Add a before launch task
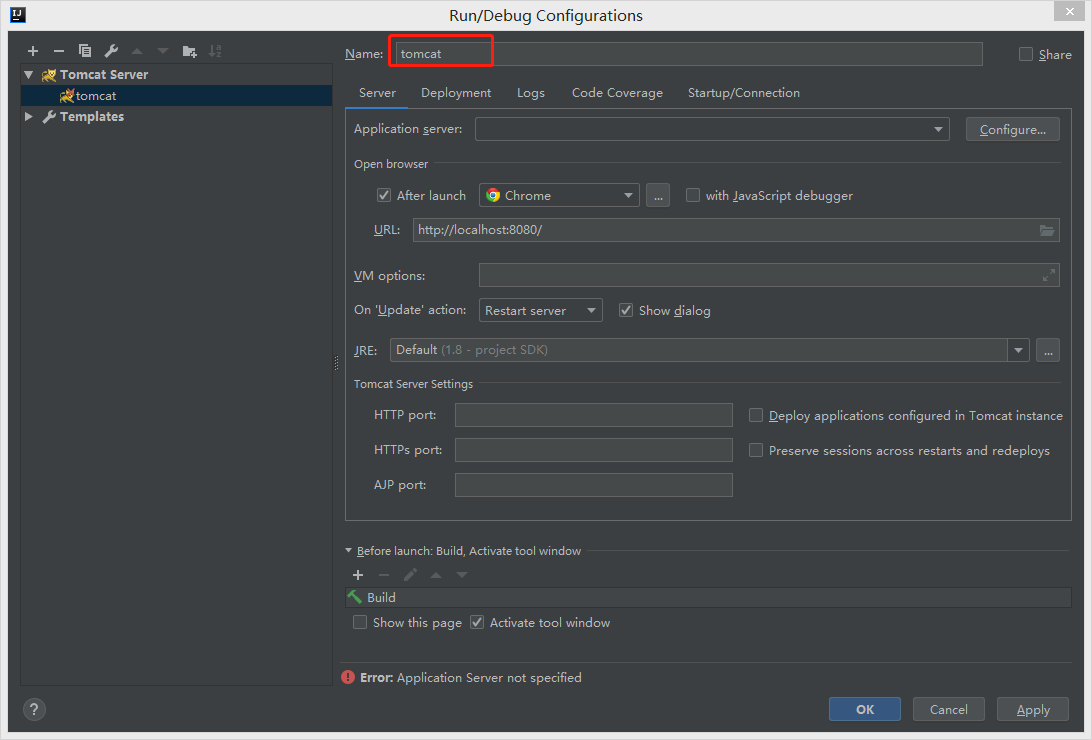The image size is (1092, 740). (x=358, y=575)
